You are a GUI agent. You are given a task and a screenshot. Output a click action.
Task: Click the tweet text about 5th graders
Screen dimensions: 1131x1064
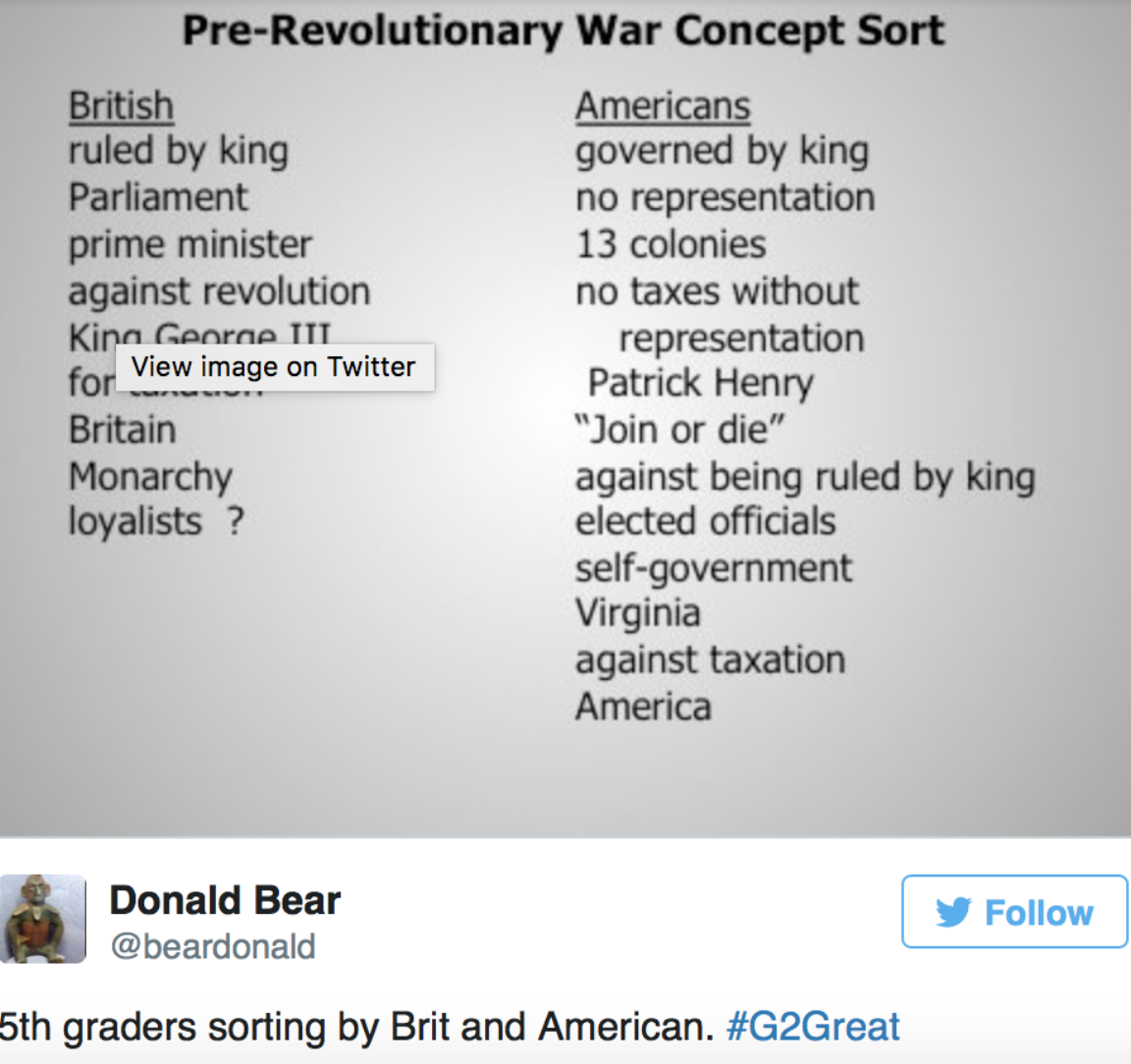coord(356,1026)
